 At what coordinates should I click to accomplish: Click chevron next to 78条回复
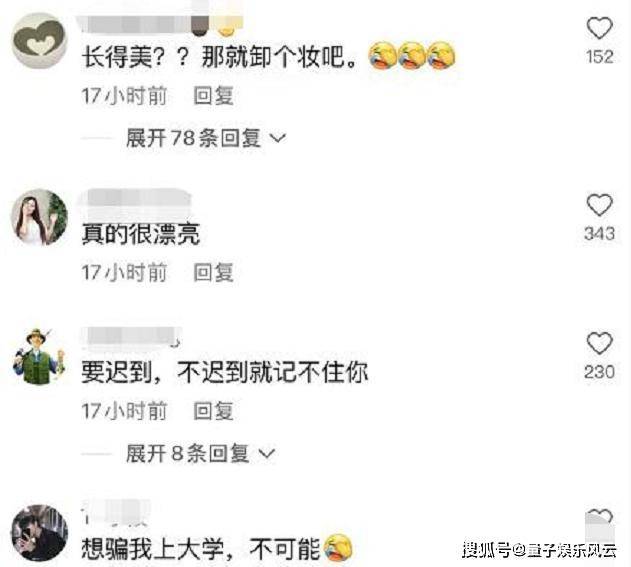278,138
